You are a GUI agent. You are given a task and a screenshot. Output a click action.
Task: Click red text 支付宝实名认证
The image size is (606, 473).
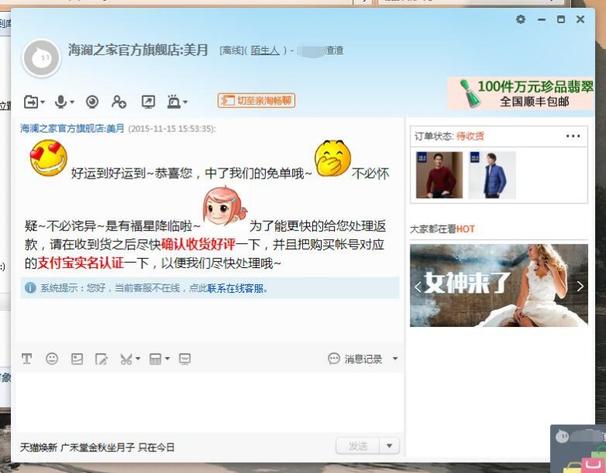click(80, 263)
